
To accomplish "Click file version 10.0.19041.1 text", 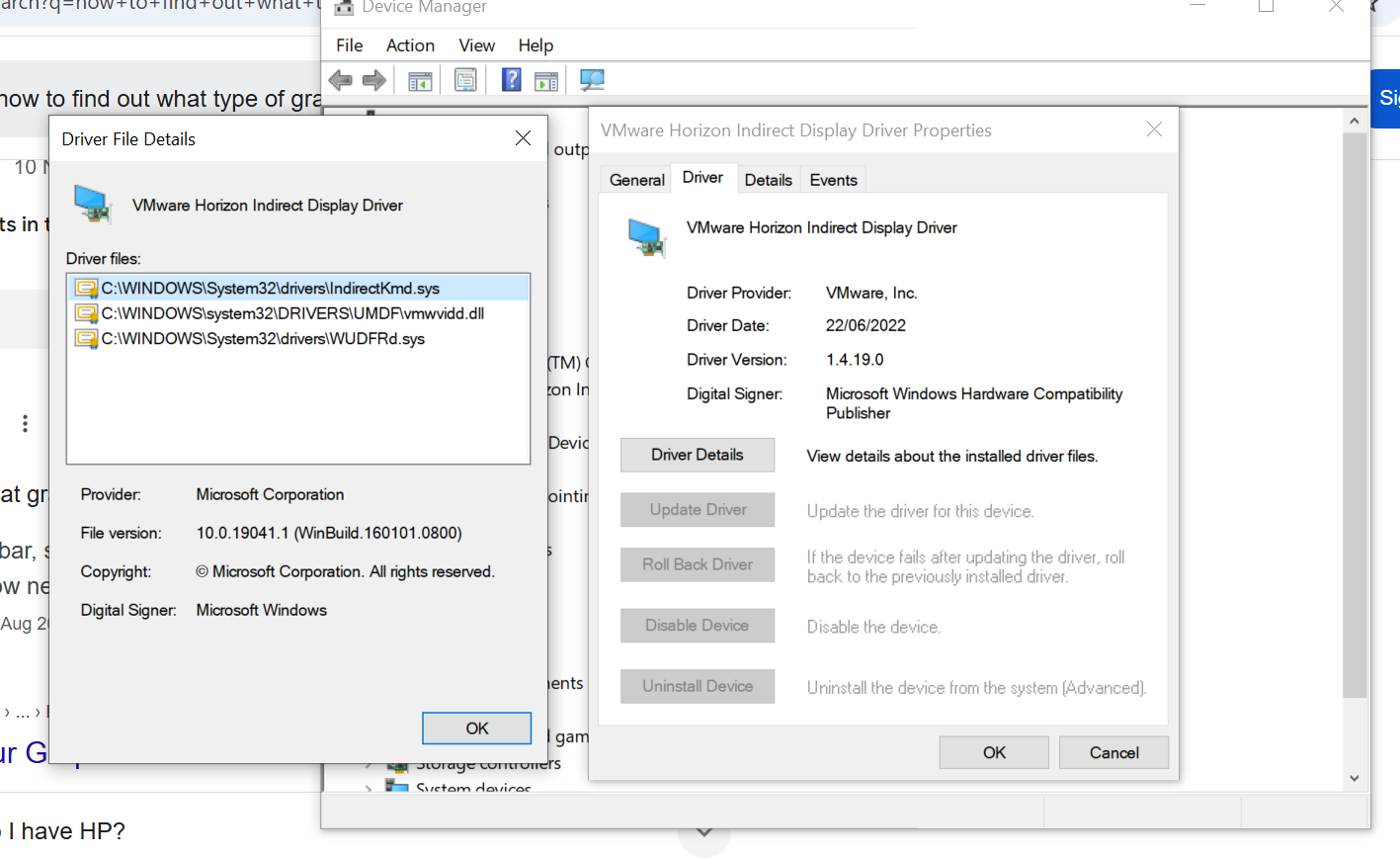I will pyautogui.click(x=329, y=533).
